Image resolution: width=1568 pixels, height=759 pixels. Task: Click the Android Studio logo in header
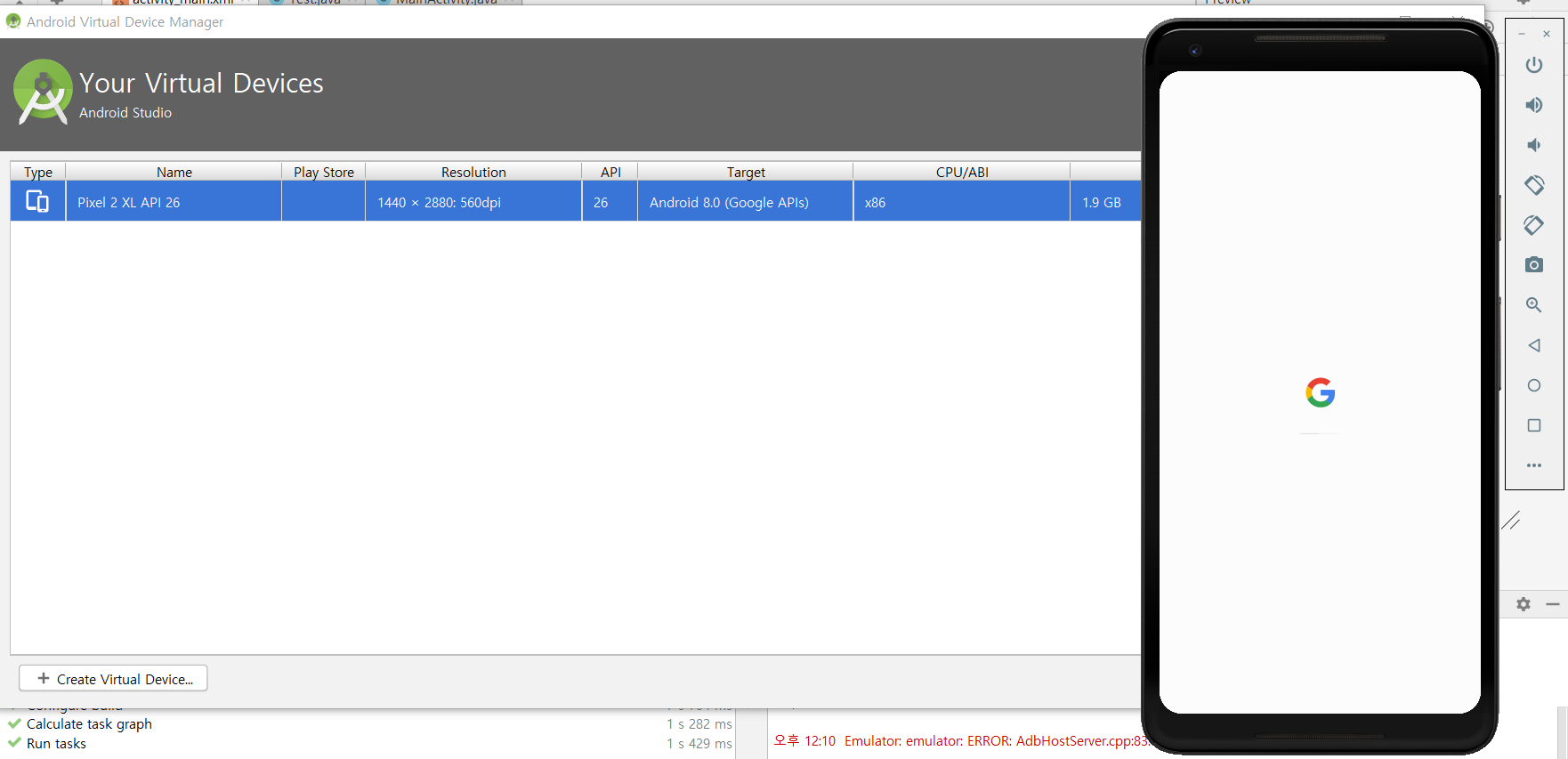pyautogui.click(x=43, y=92)
